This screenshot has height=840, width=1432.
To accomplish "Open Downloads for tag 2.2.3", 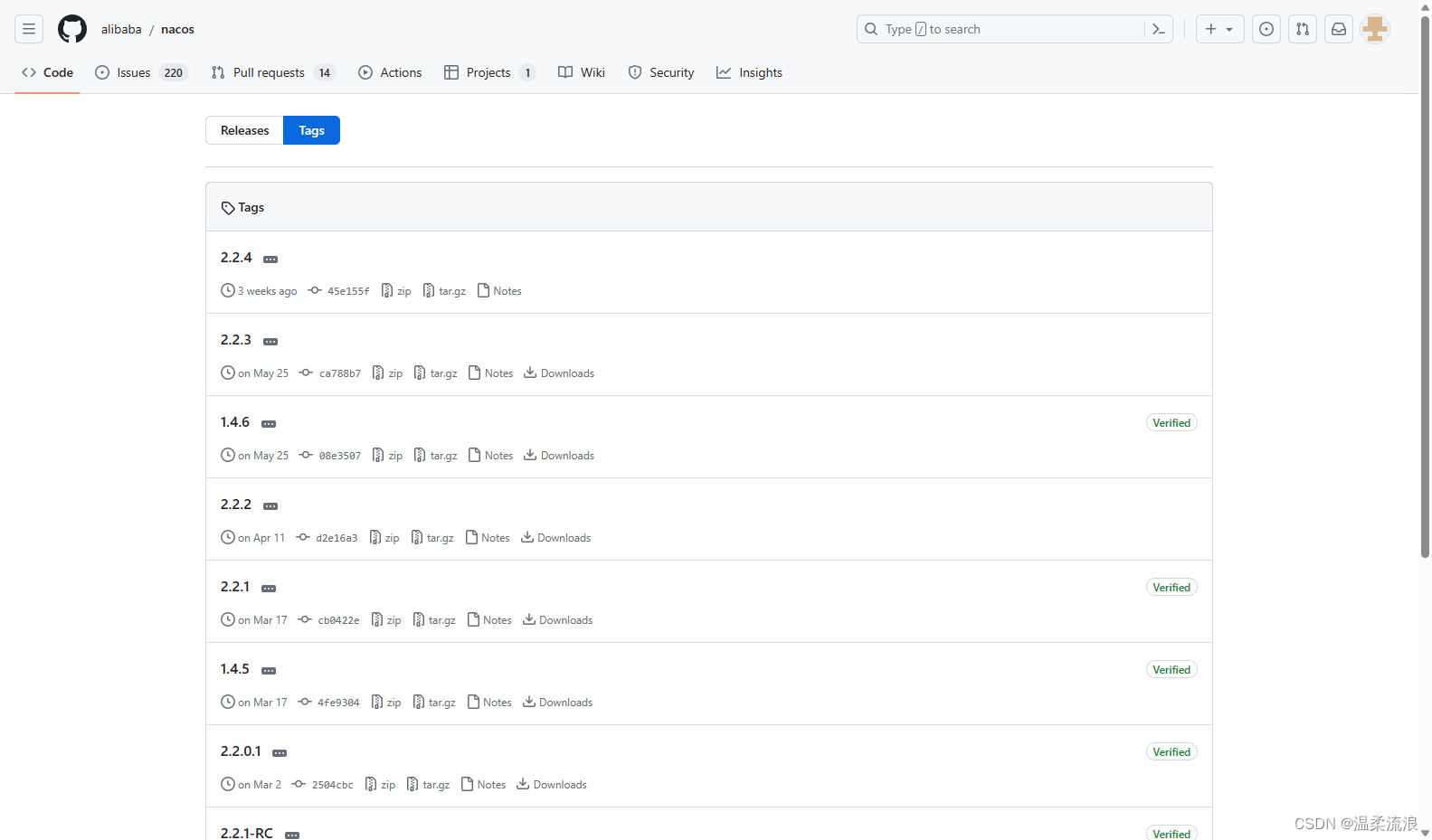I will click(559, 373).
